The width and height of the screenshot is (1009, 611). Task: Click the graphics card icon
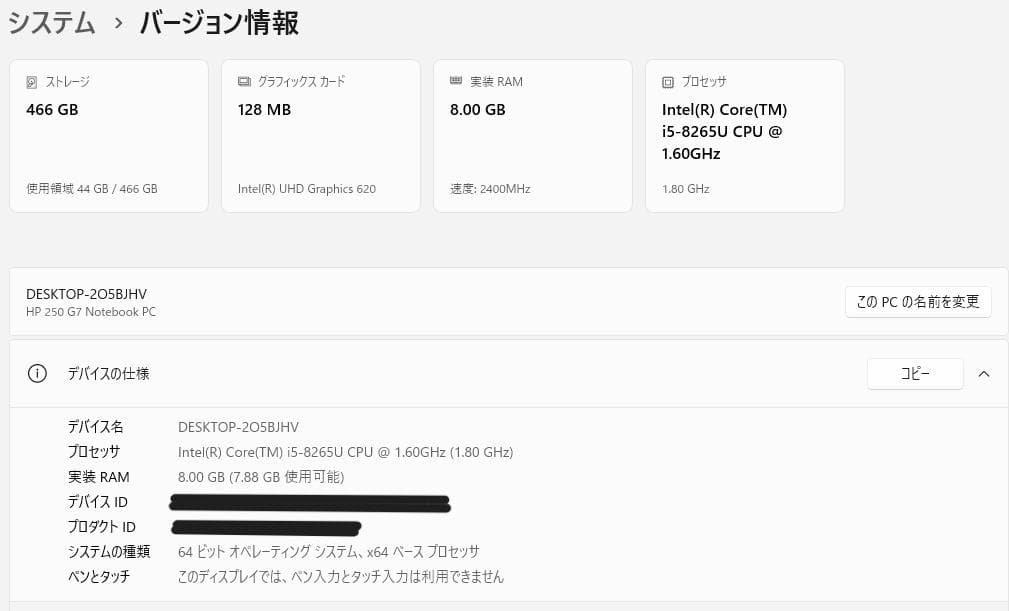click(x=243, y=82)
